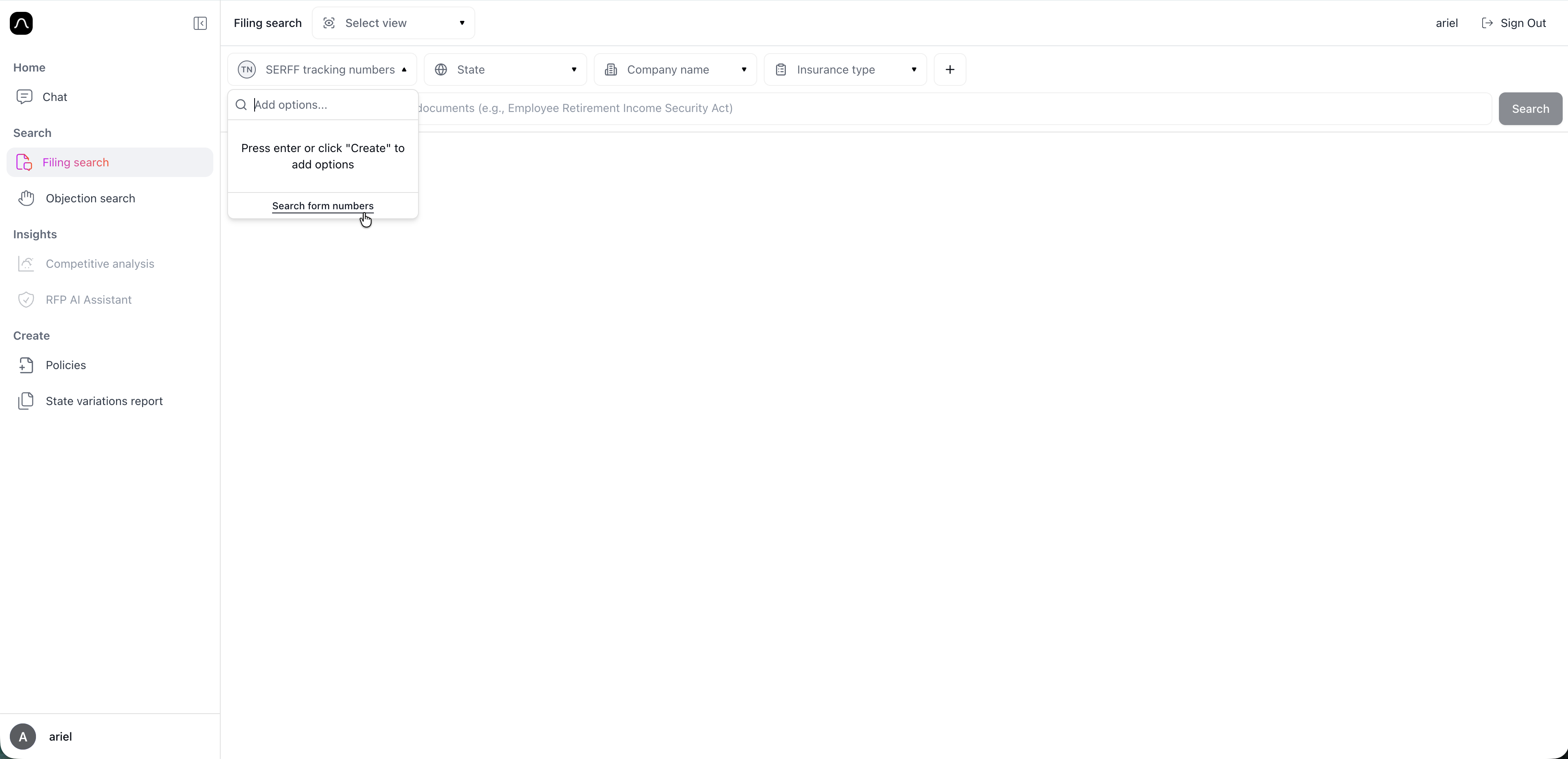Viewport: 1568px width, 759px height.
Task: Open State variations report icon
Action: pos(26,401)
